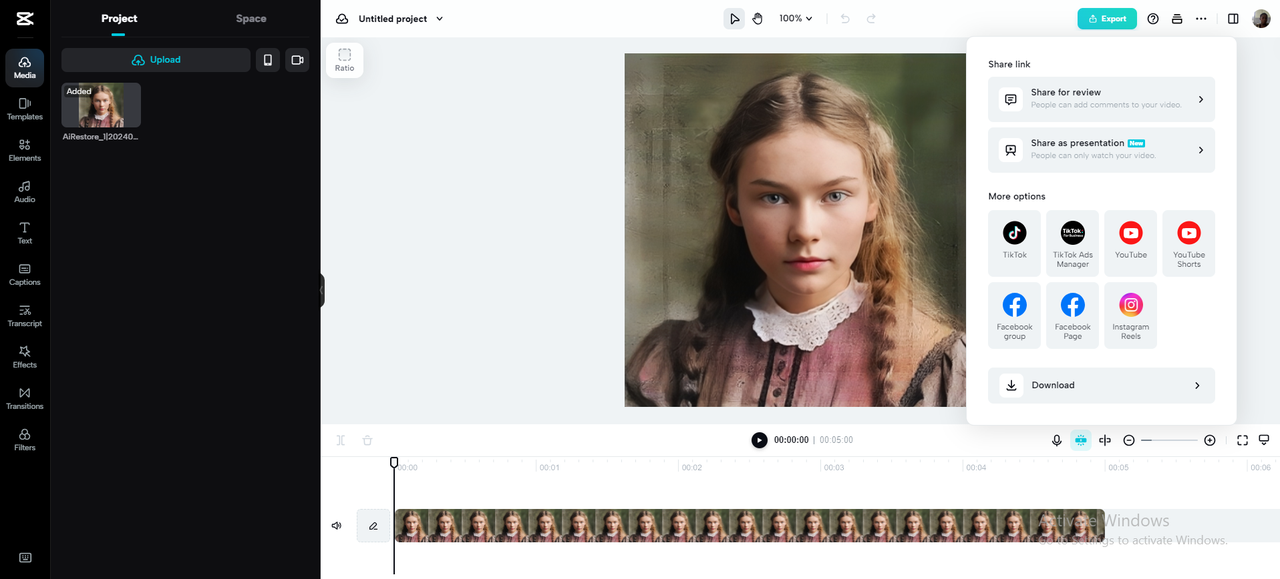Share to Instagram Reels
Viewport: 1280px width, 579px height.
tap(1130, 315)
